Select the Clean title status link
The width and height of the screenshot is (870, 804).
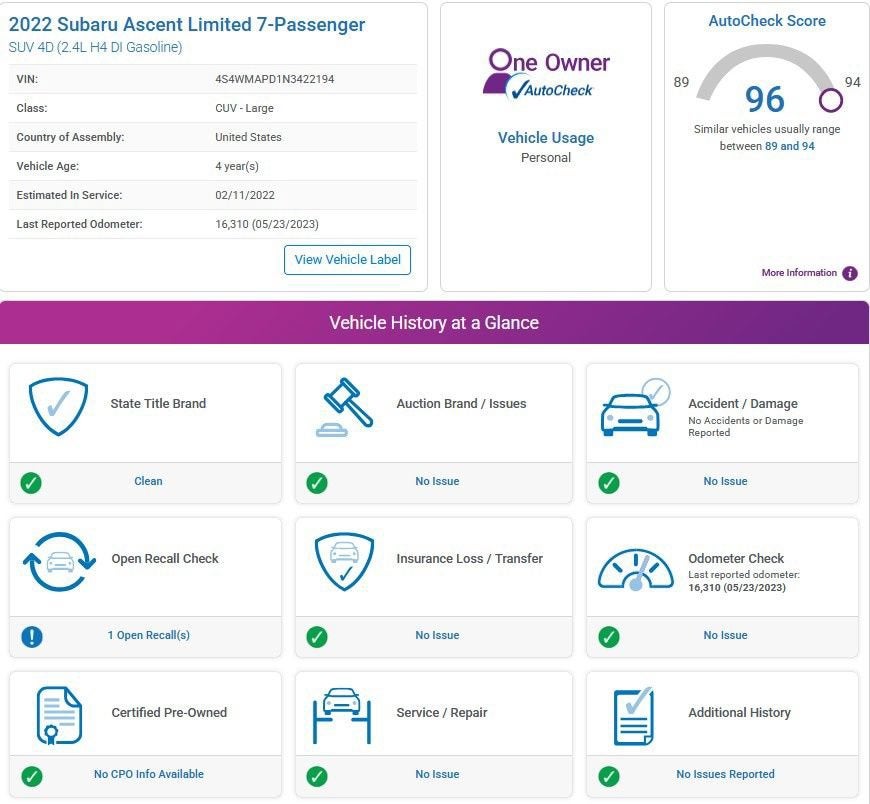coord(148,481)
